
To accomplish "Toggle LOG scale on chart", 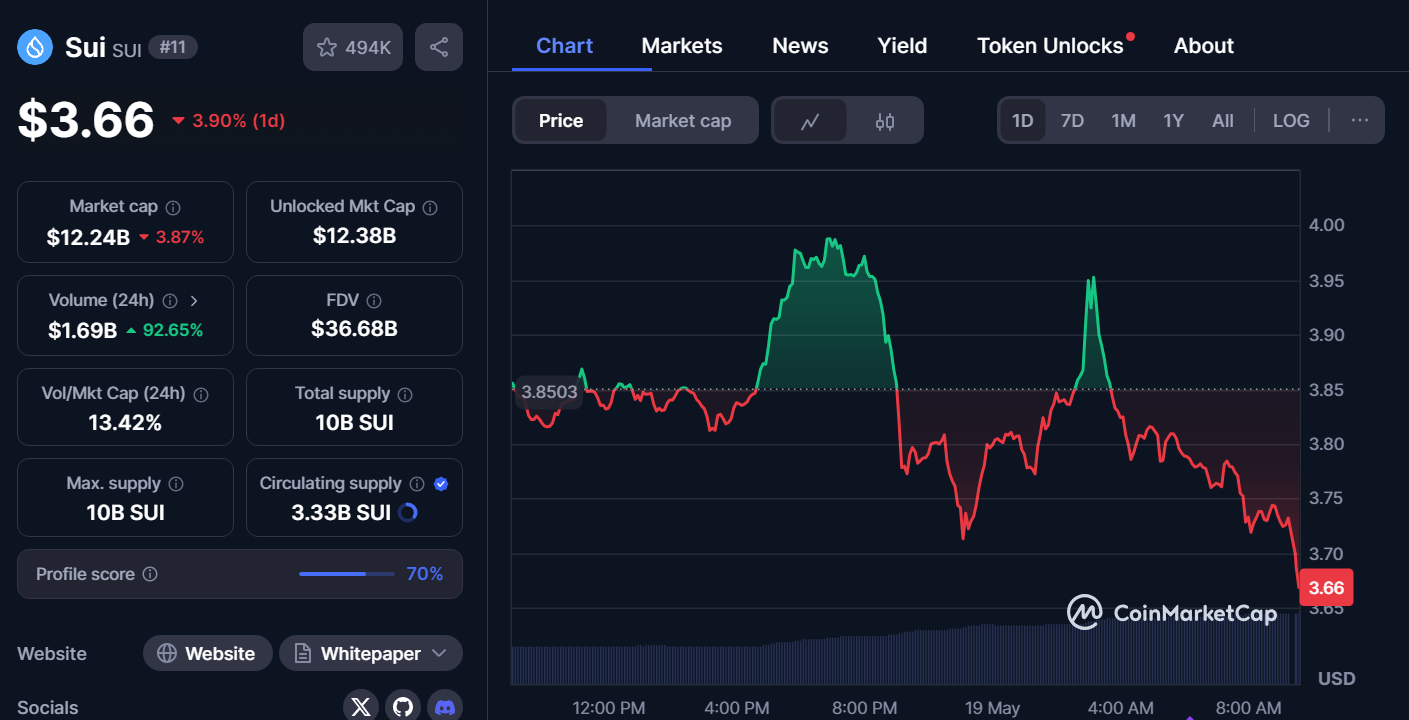I will coord(1291,121).
